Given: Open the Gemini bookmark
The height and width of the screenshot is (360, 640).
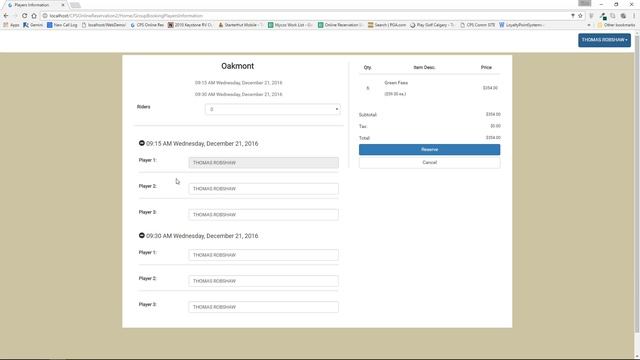Looking at the screenshot, I should point(33,25).
